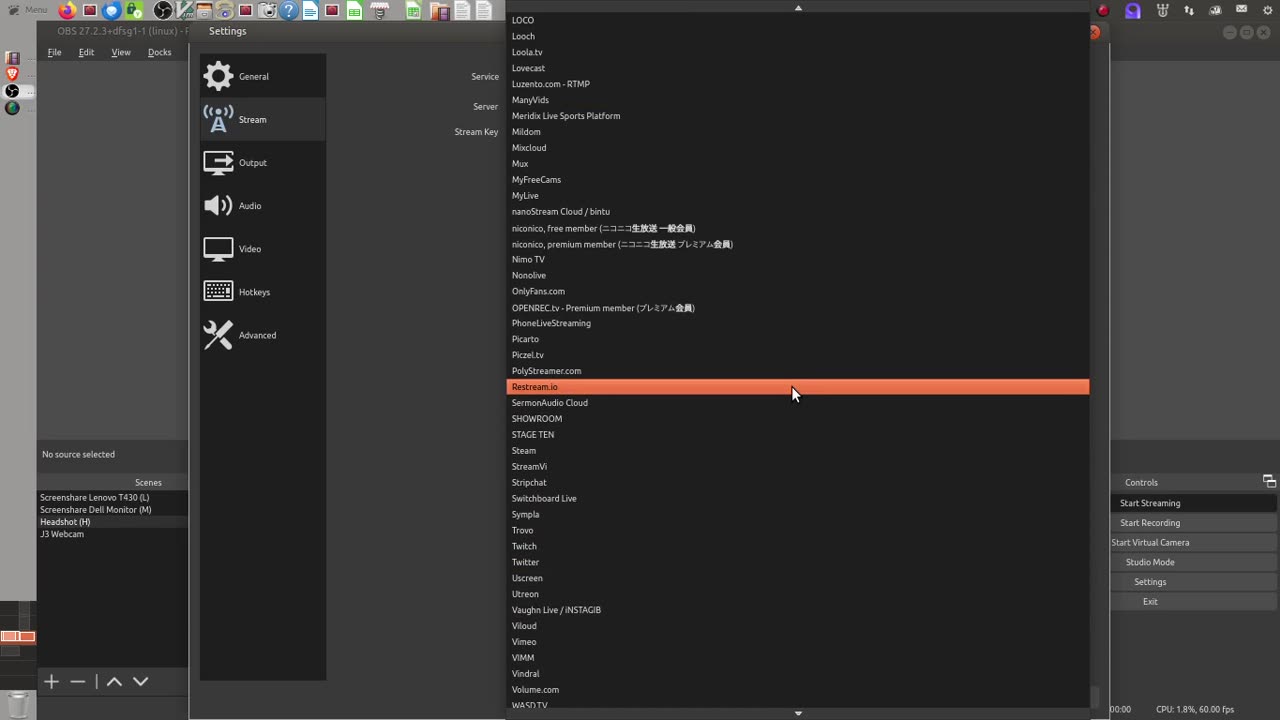The width and height of the screenshot is (1280, 720).
Task: Select Mixcloud service entry
Action: click(798, 148)
